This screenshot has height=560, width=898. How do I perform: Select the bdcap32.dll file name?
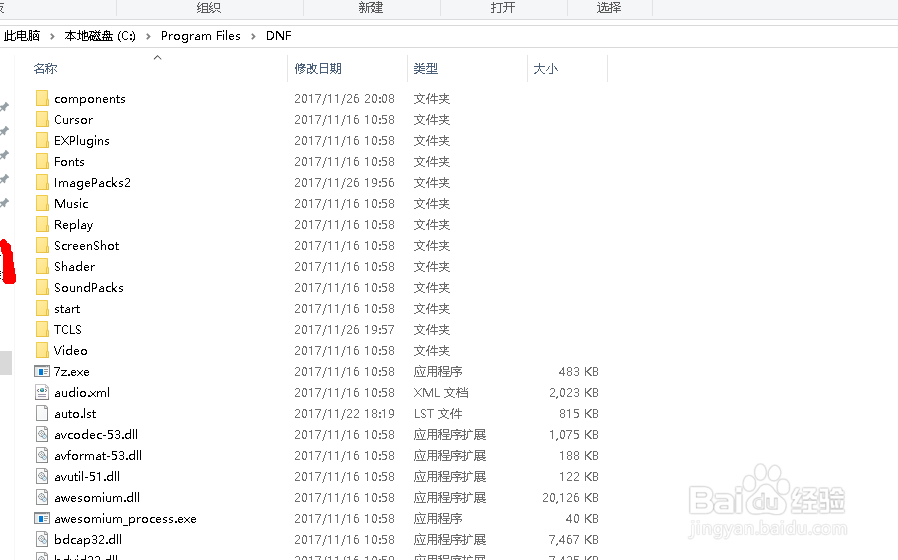(88, 539)
